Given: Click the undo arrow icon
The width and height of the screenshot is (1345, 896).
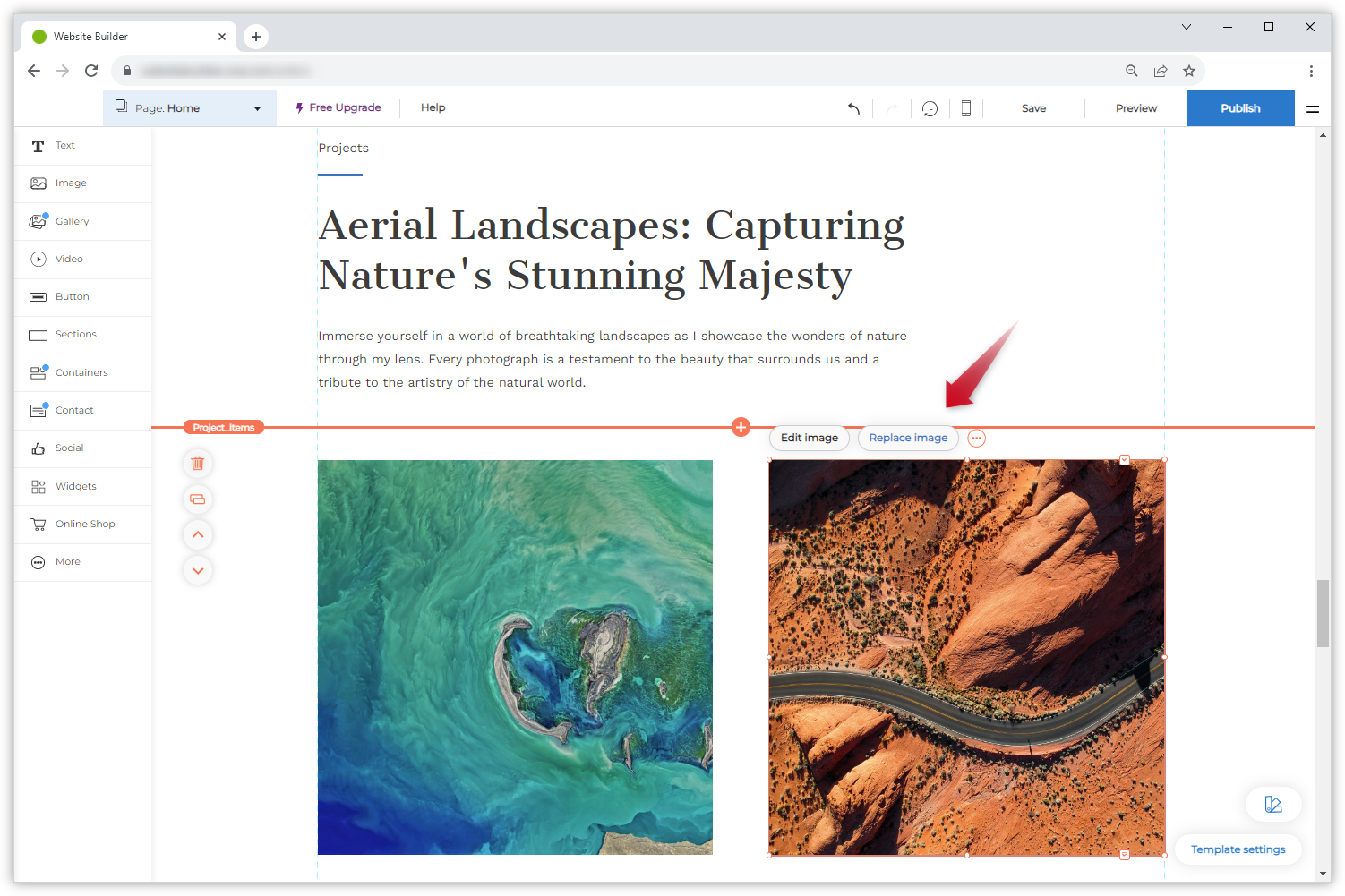Looking at the screenshot, I should click(853, 108).
